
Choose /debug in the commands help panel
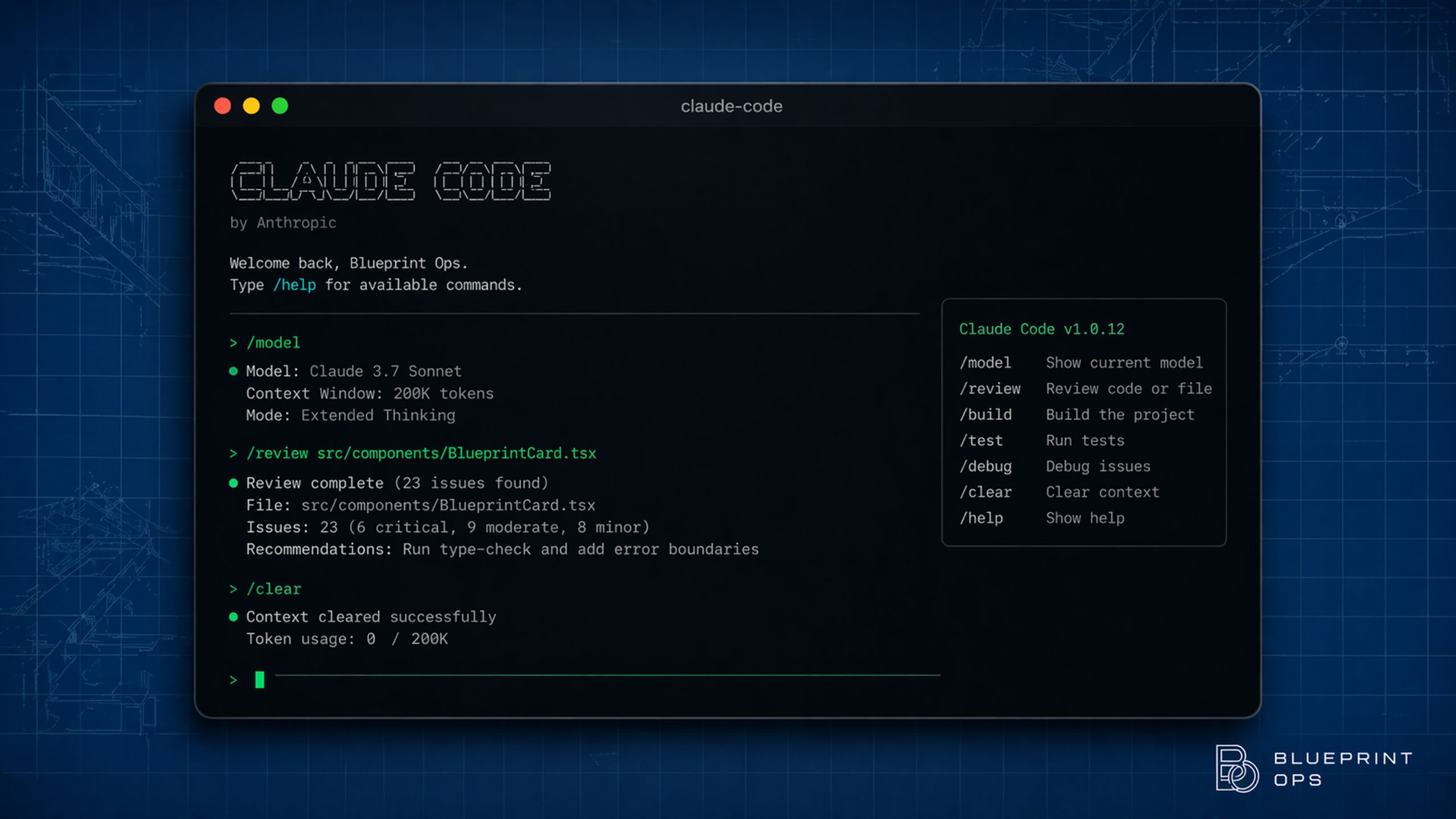(x=985, y=467)
